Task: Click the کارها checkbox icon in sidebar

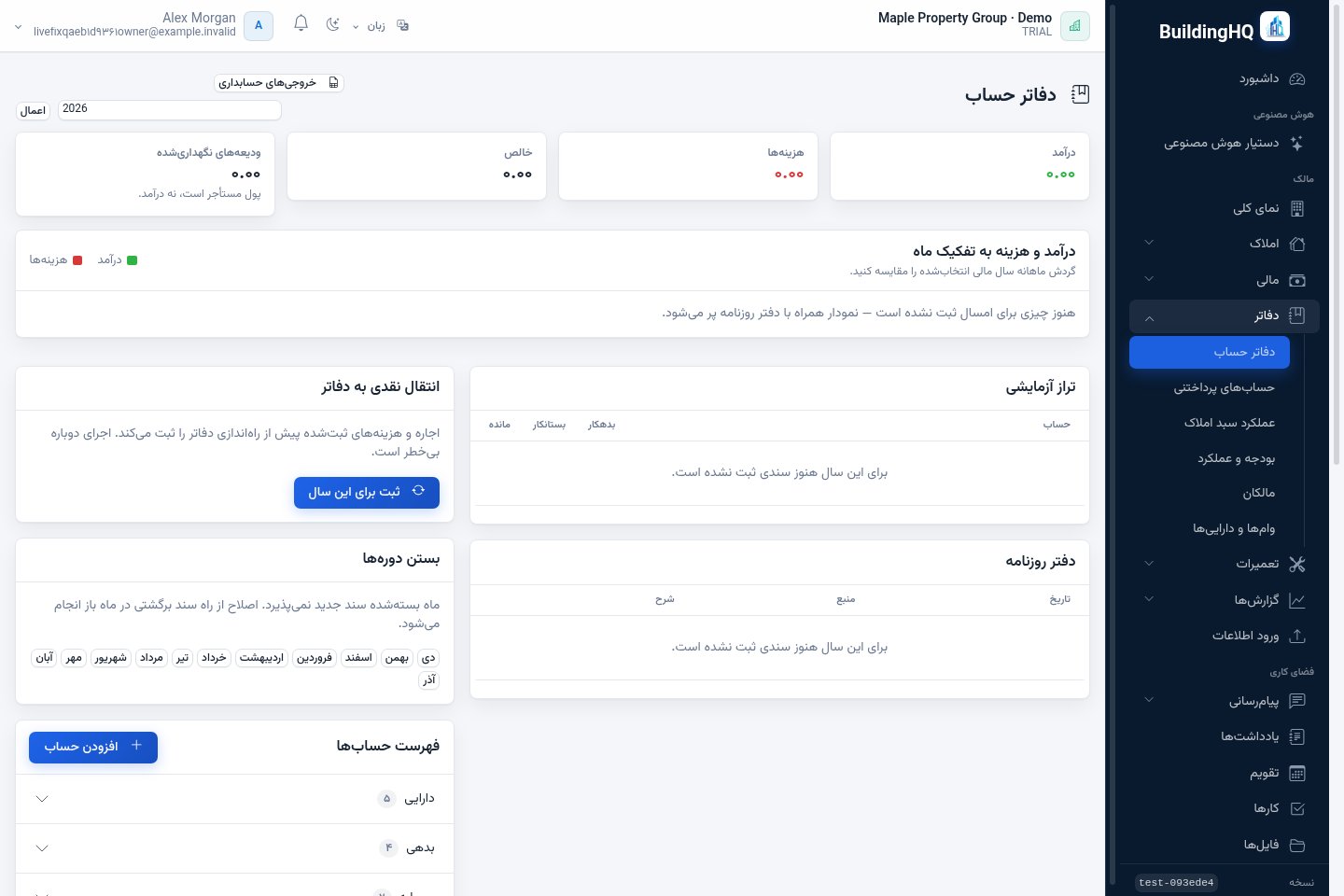Action: coord(1296,808)
